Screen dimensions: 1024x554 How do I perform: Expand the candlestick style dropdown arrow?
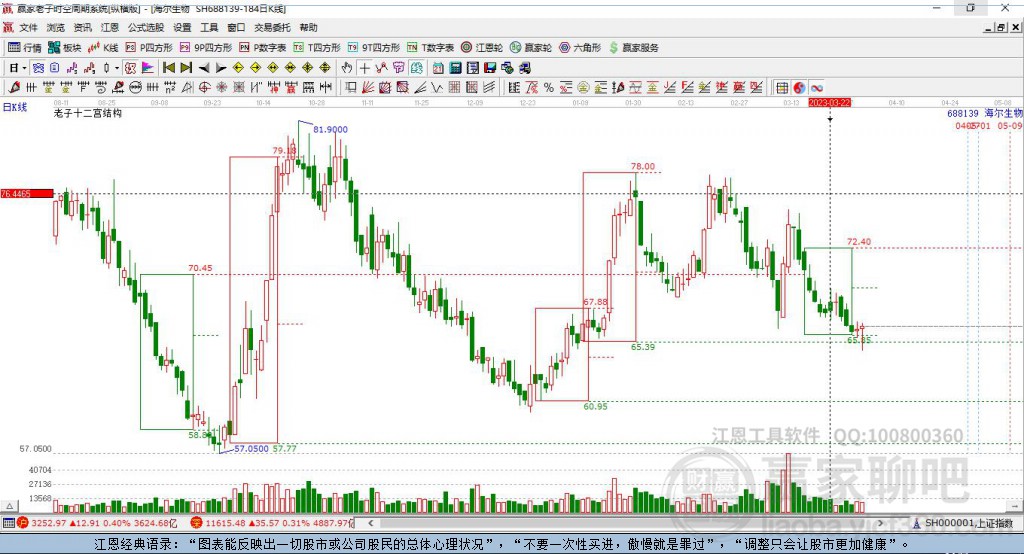point(116,68)
